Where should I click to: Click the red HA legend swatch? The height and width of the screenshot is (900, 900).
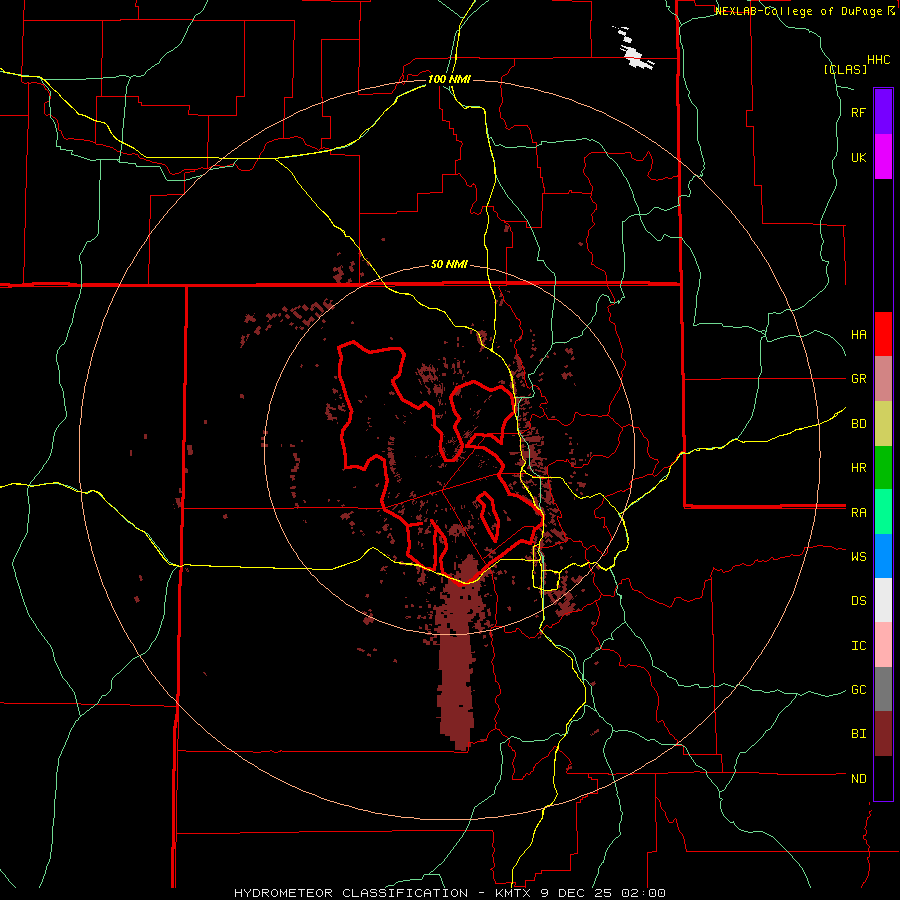[x=883, y=334]
